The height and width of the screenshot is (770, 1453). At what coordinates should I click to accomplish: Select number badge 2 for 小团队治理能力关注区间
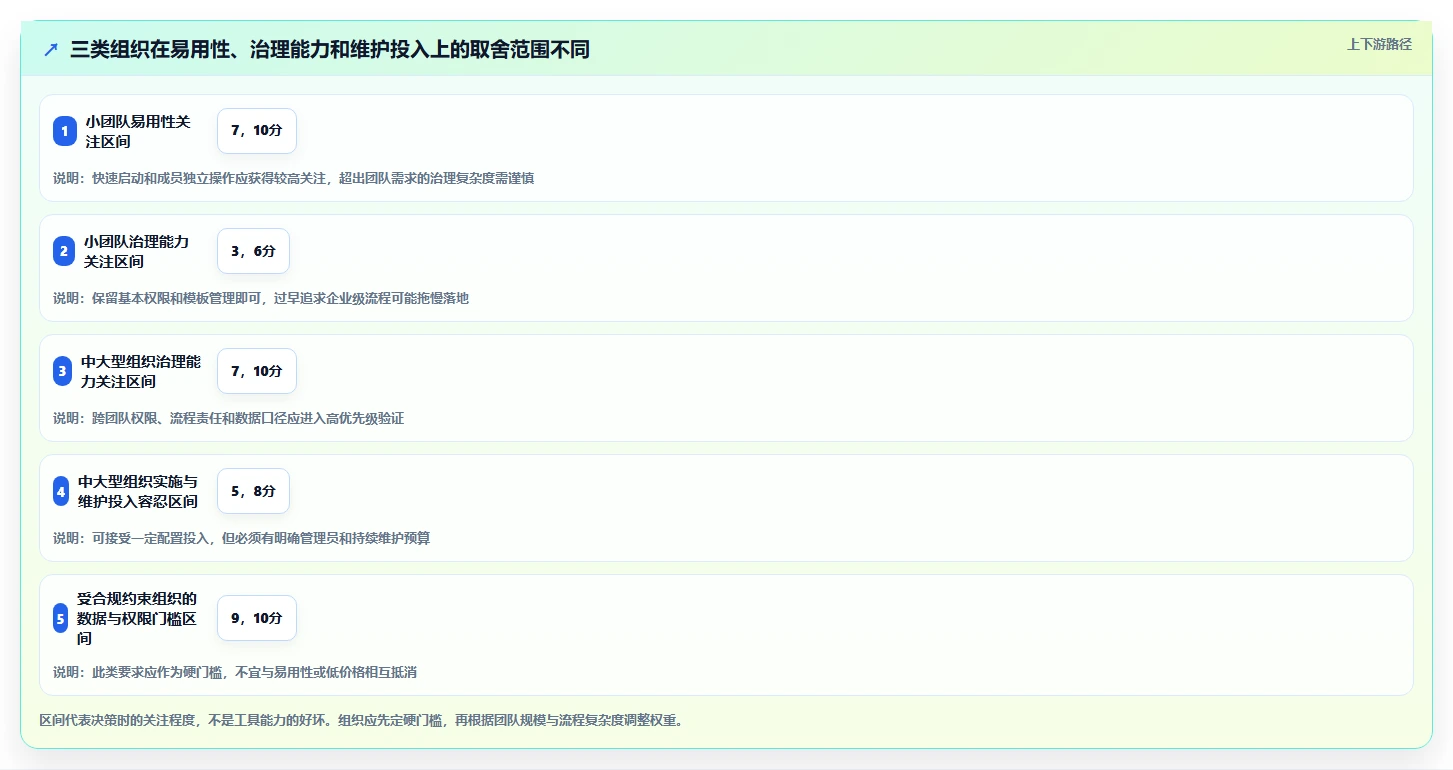point(64,251)
